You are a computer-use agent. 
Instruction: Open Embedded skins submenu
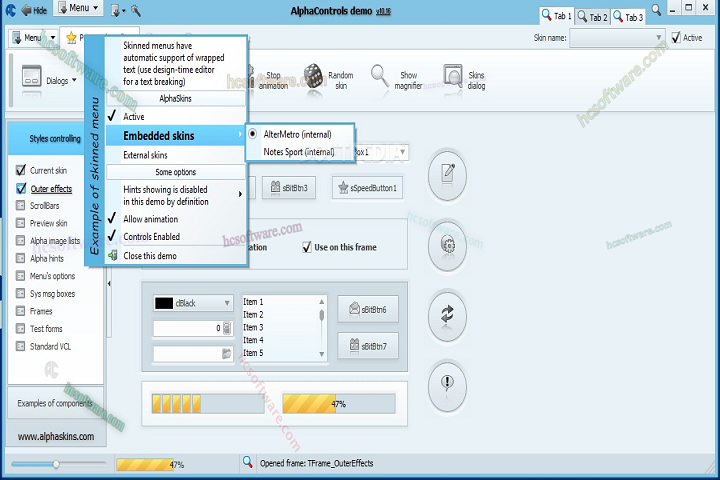(176, 136)
